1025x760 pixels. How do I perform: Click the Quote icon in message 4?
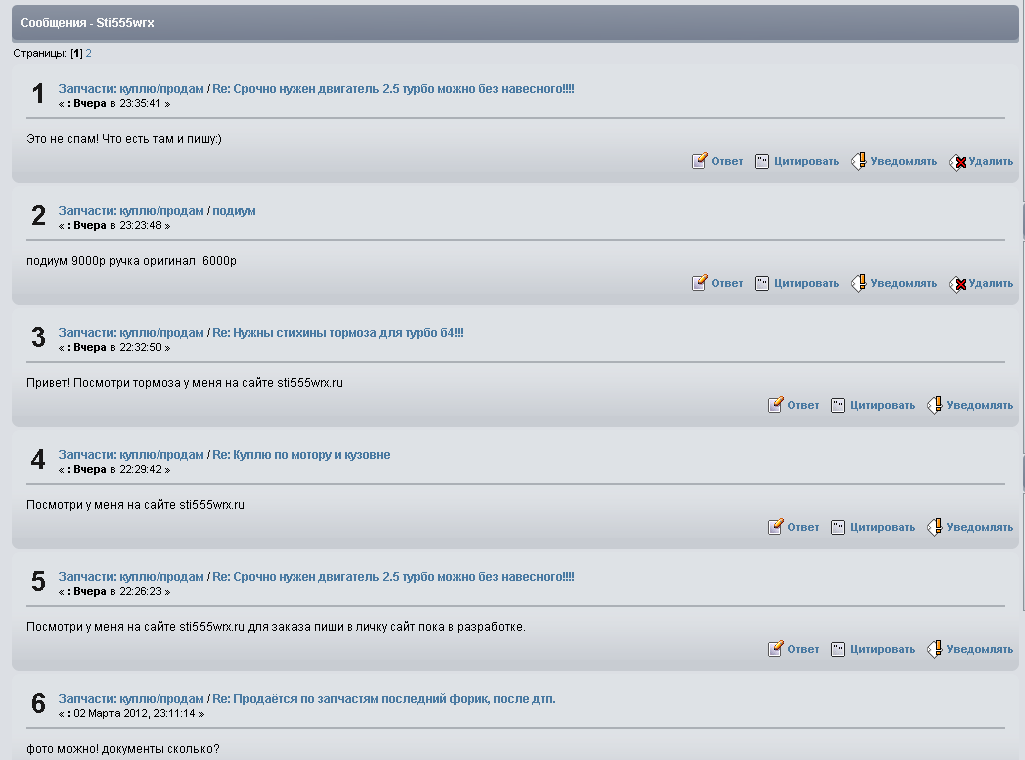838,527
